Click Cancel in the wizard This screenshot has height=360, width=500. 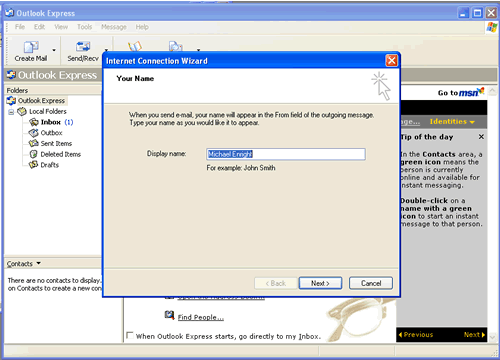click(371, 283)
